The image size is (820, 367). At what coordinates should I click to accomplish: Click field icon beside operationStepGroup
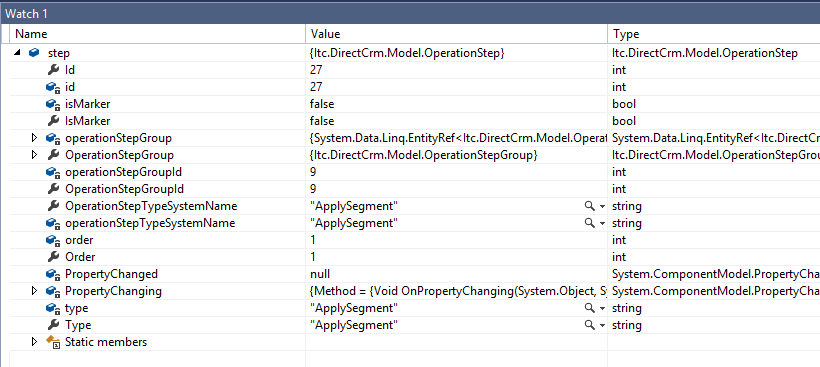(x=53, y=139)
